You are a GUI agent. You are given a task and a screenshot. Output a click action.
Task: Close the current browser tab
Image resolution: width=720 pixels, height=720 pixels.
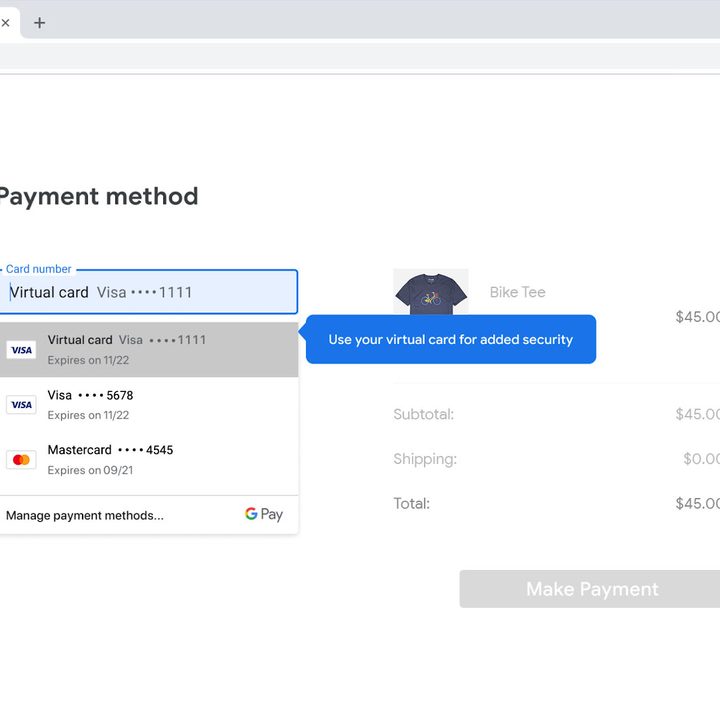pyautogui.click(x=6, y=22)
